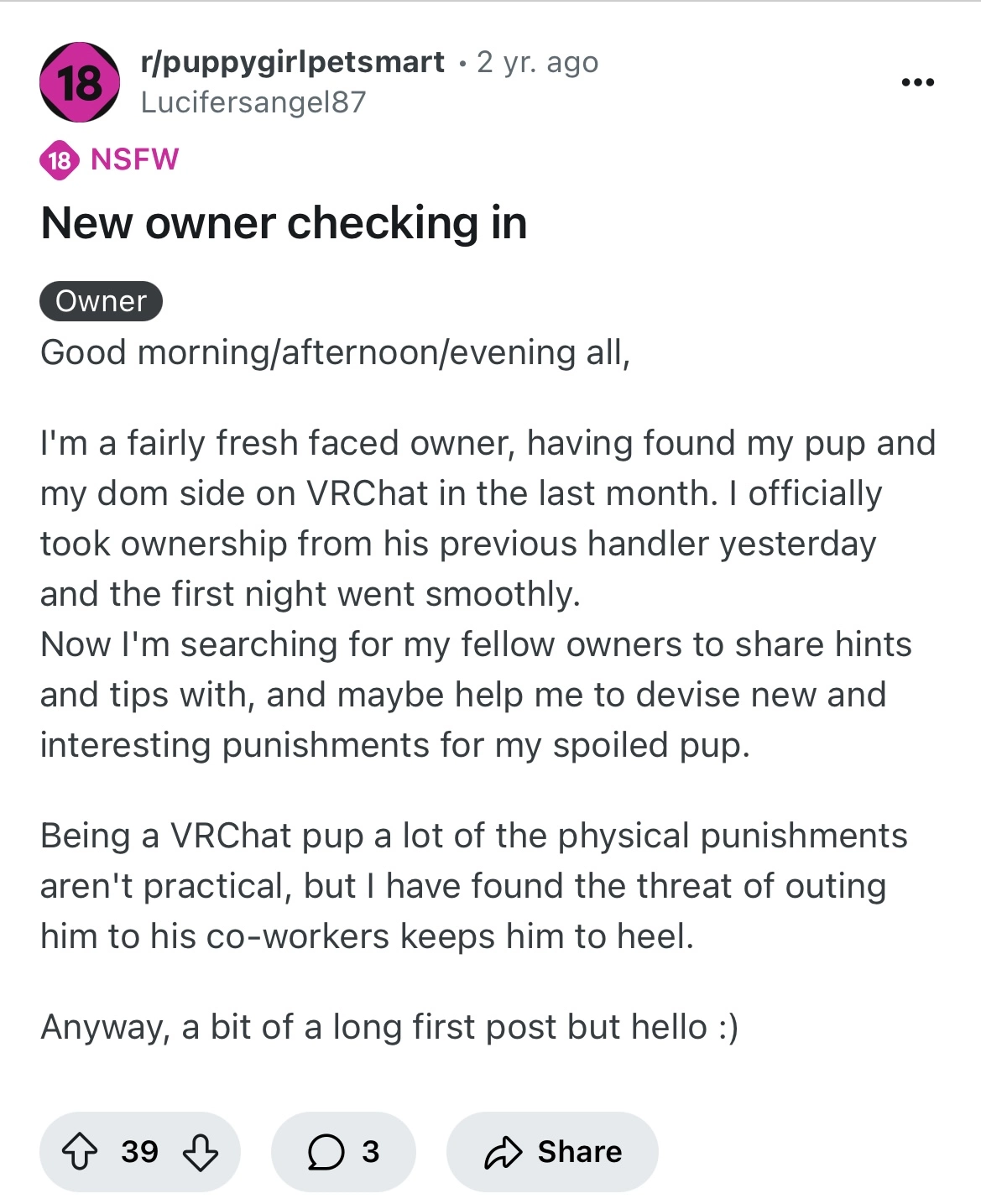Tap the Share label text
This screenshot has height=1204, width=981.
[x=580, y=1152]
